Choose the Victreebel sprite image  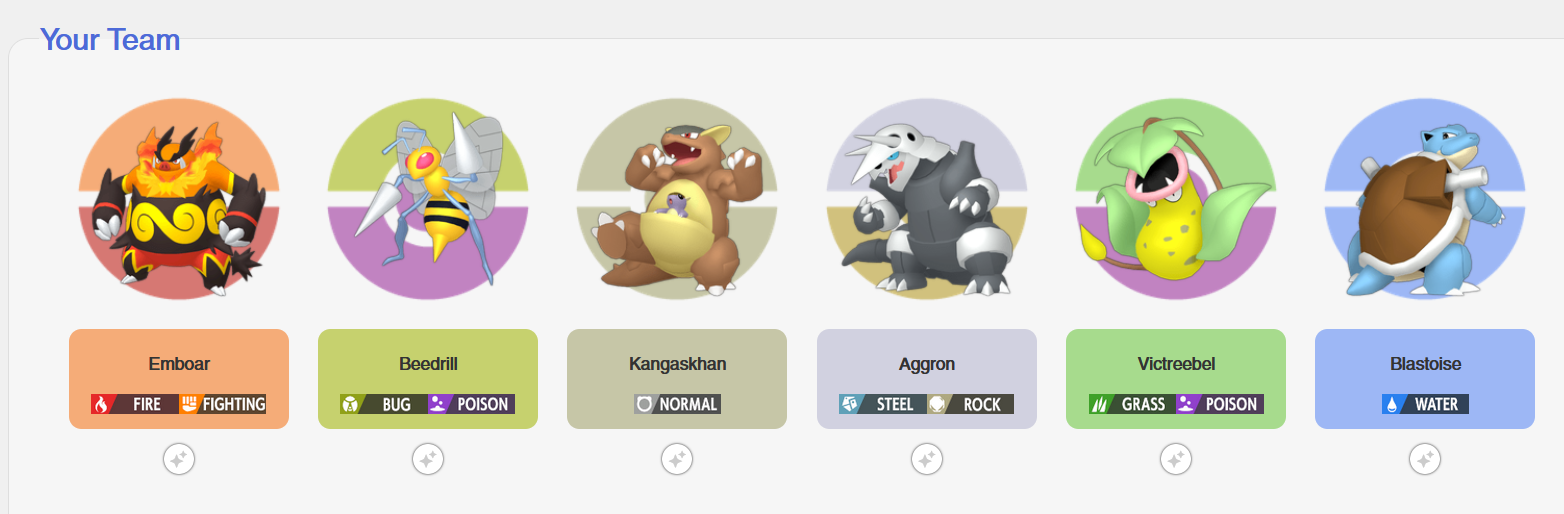pos(1176,199)
